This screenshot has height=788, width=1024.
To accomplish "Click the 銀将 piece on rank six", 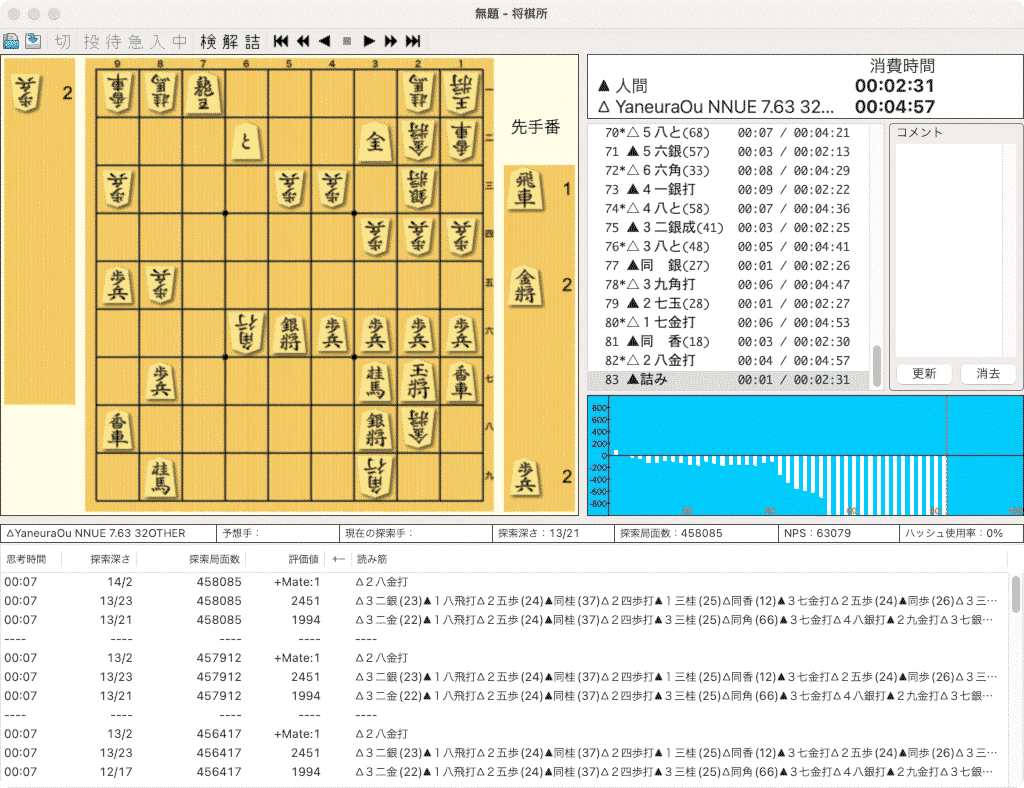I will [289, 333].
